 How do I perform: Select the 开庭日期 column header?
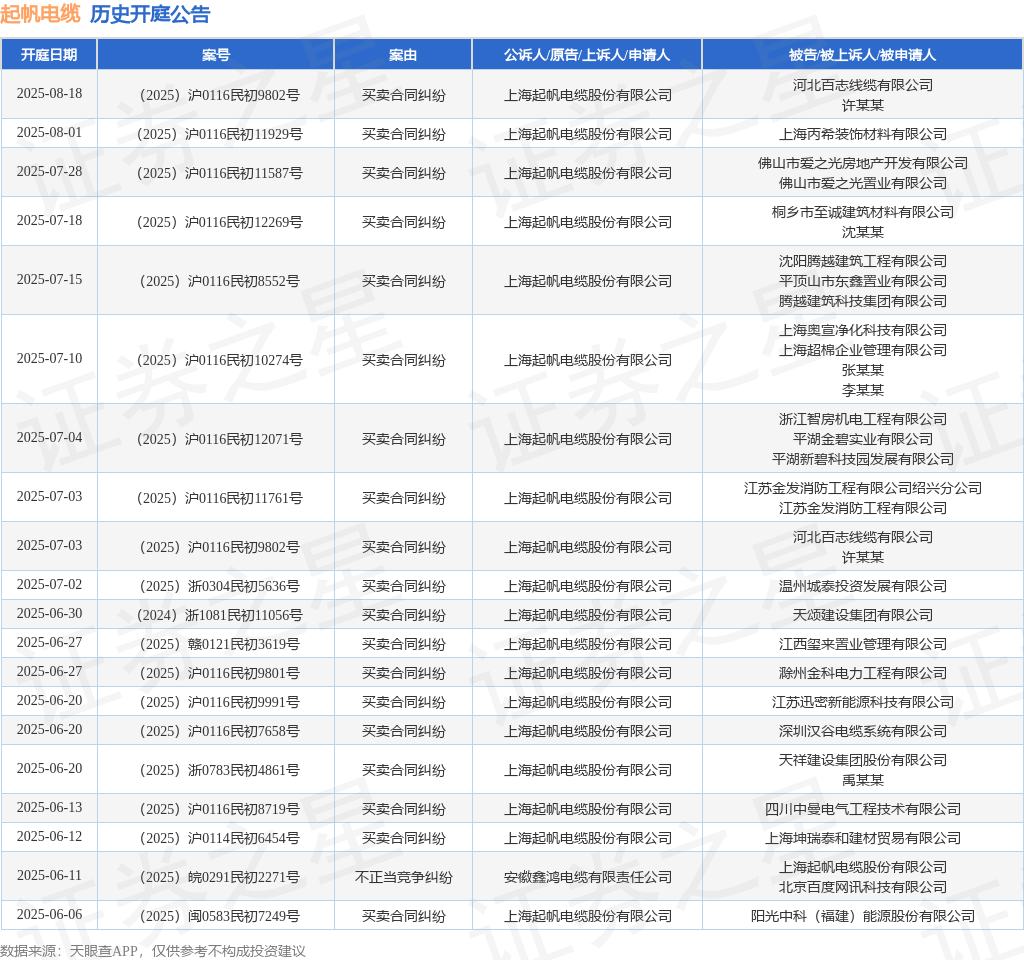(x=49, y=55)
